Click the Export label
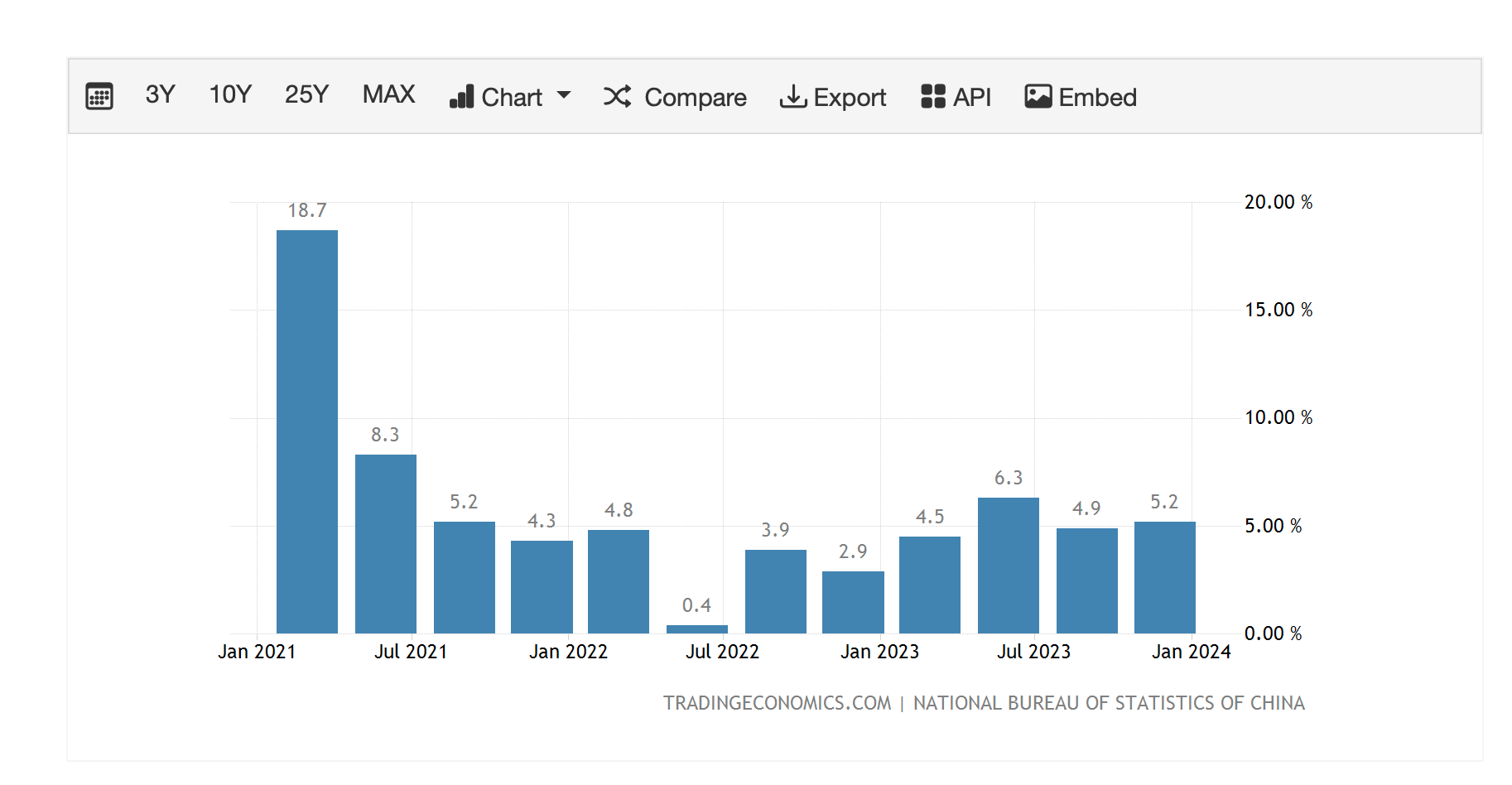Image resolution: width=1512 pixels, height=785 pixels. [850, 98]
